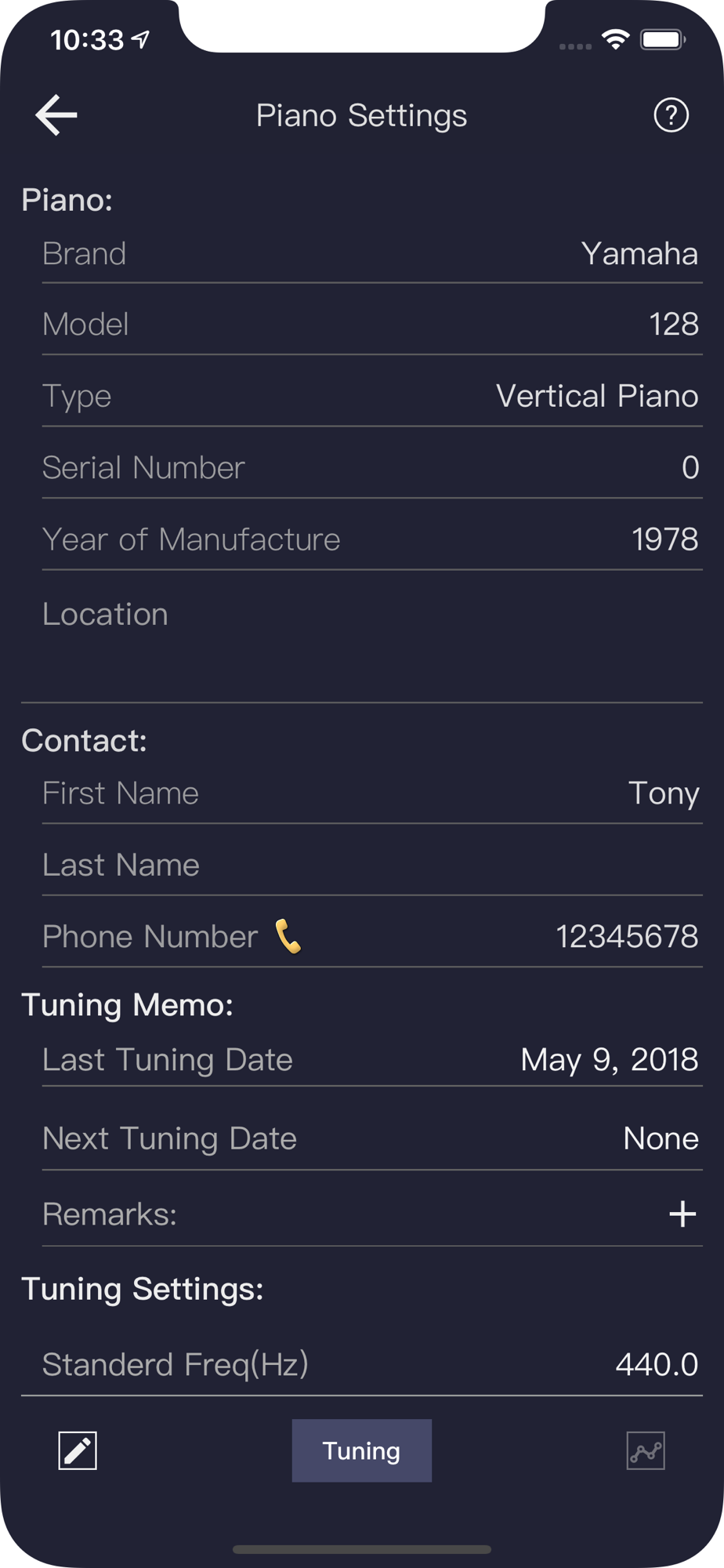Open the tuning curve graph icon
This screenshot has width=724, height=1568.
pyautogui.click(x=646, y=1450)
